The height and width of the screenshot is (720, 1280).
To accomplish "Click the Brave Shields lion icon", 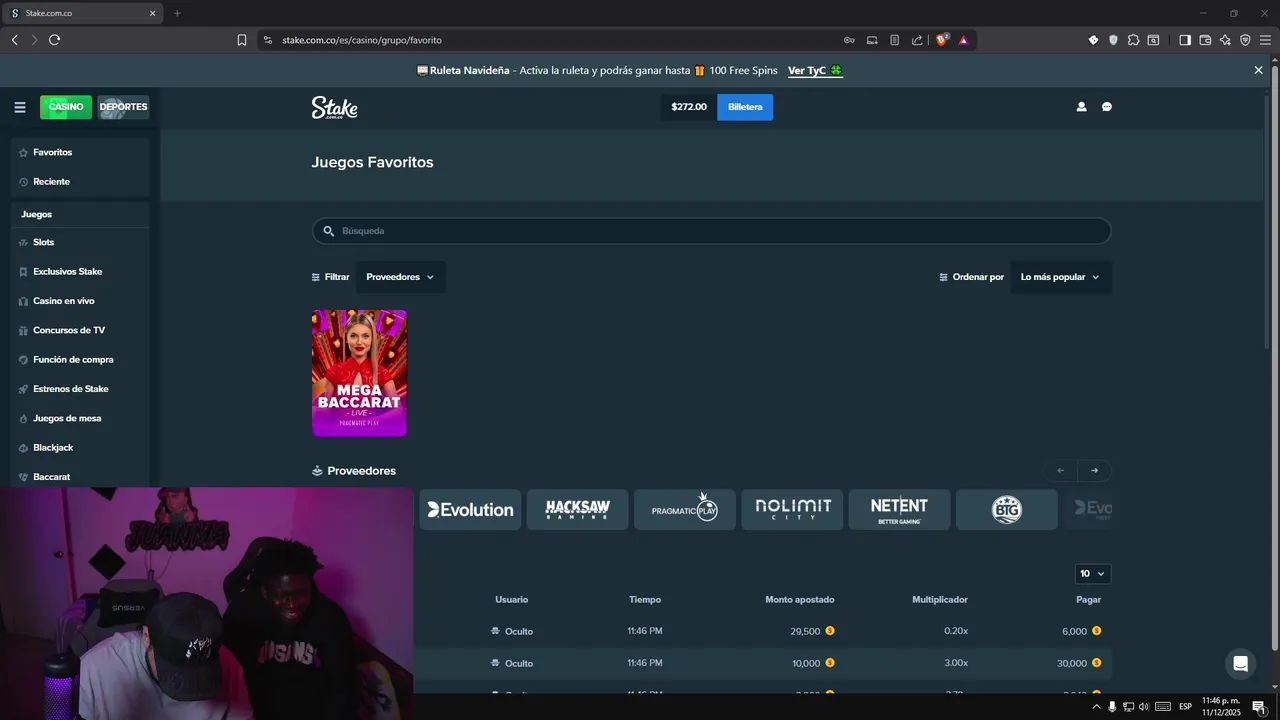I will [942, 40].
